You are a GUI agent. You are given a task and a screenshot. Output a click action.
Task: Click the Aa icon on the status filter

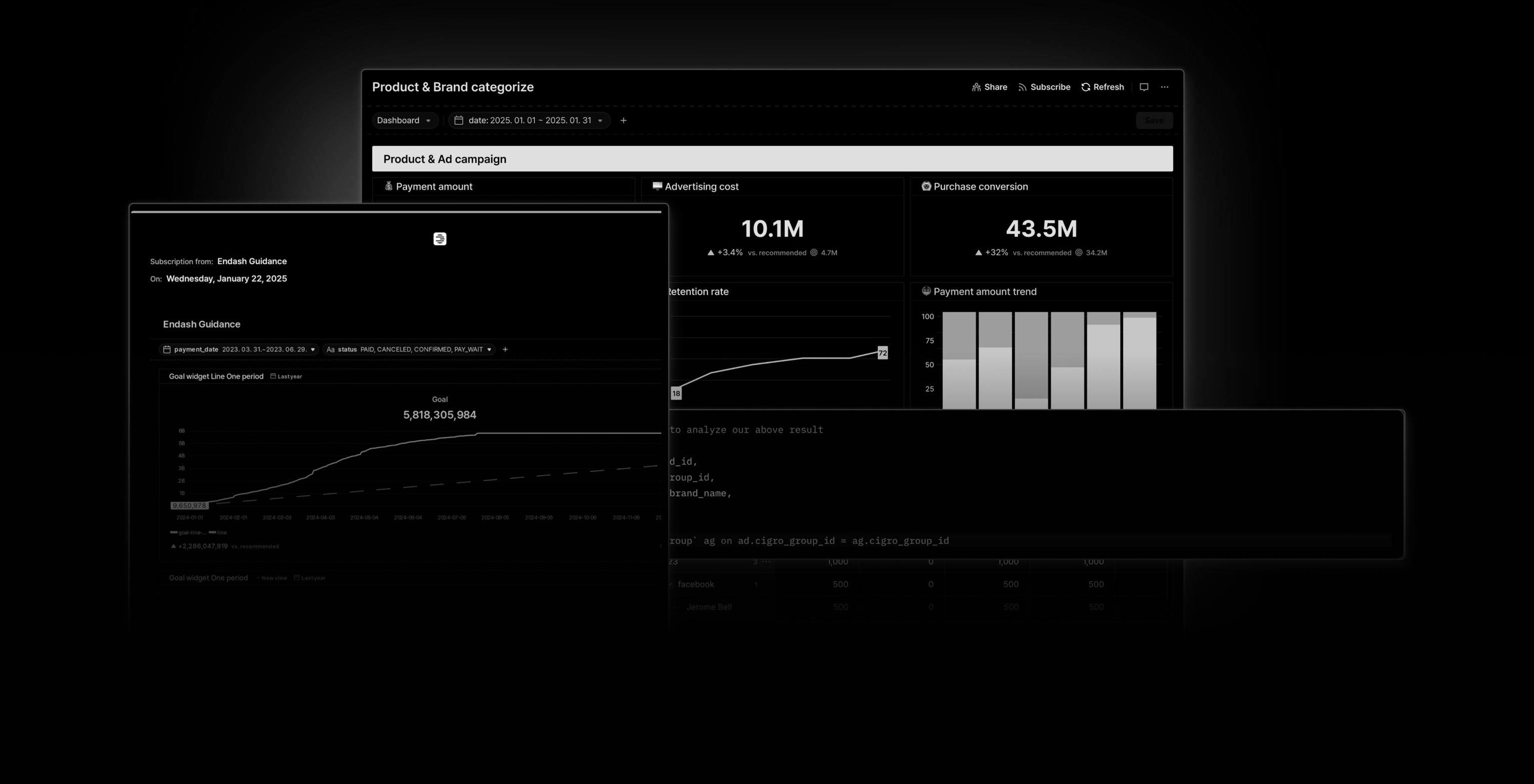(x=331, y=349)
